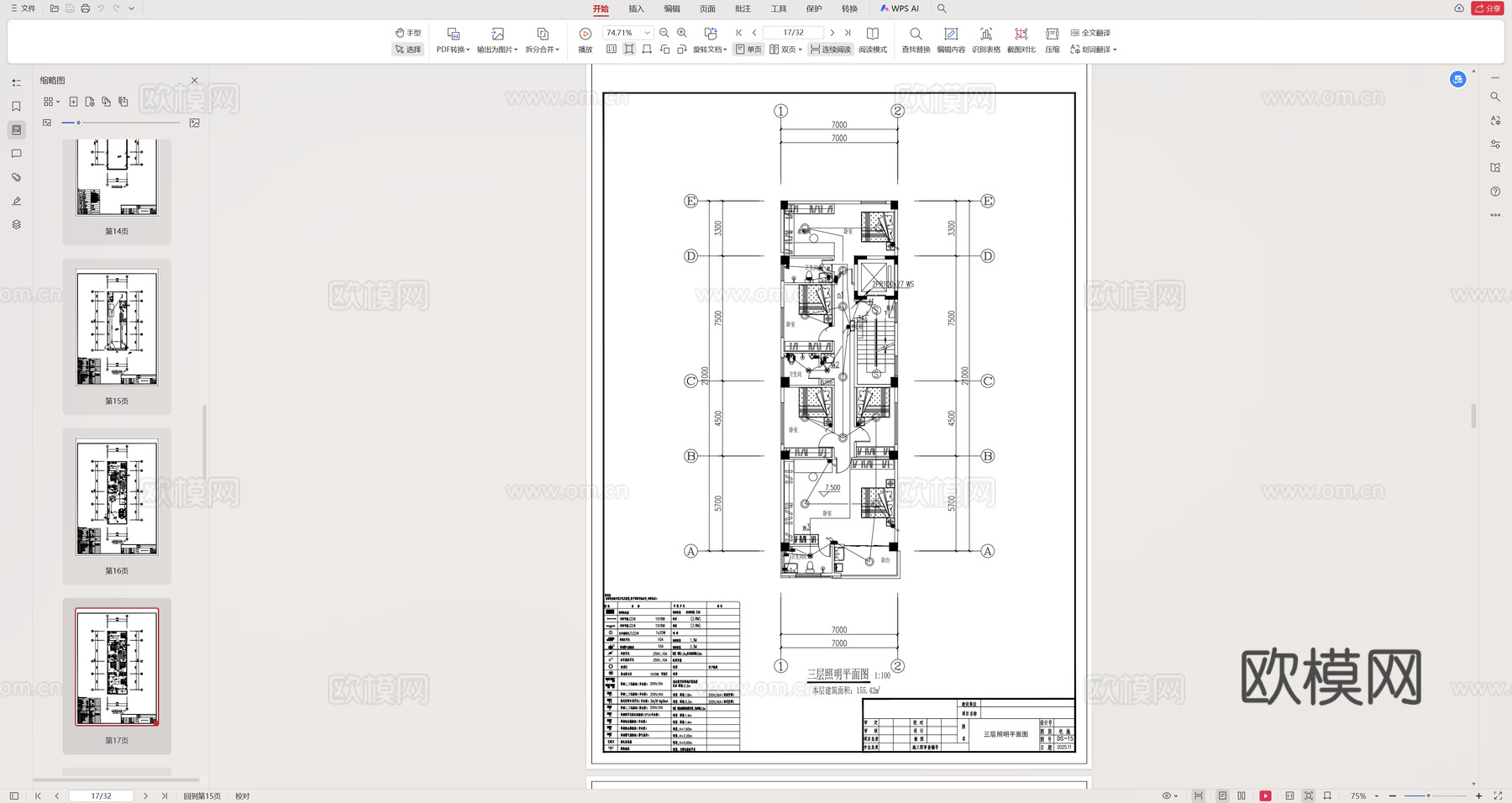Click 回到第15页 in status bar
This screenshot has height=803, width=1512.
coord(202,795)
